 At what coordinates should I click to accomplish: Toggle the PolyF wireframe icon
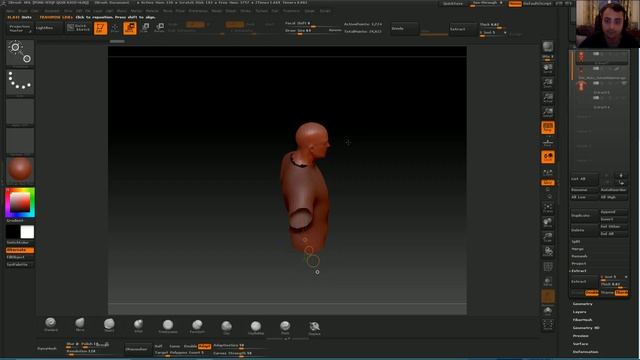[548, 267]
